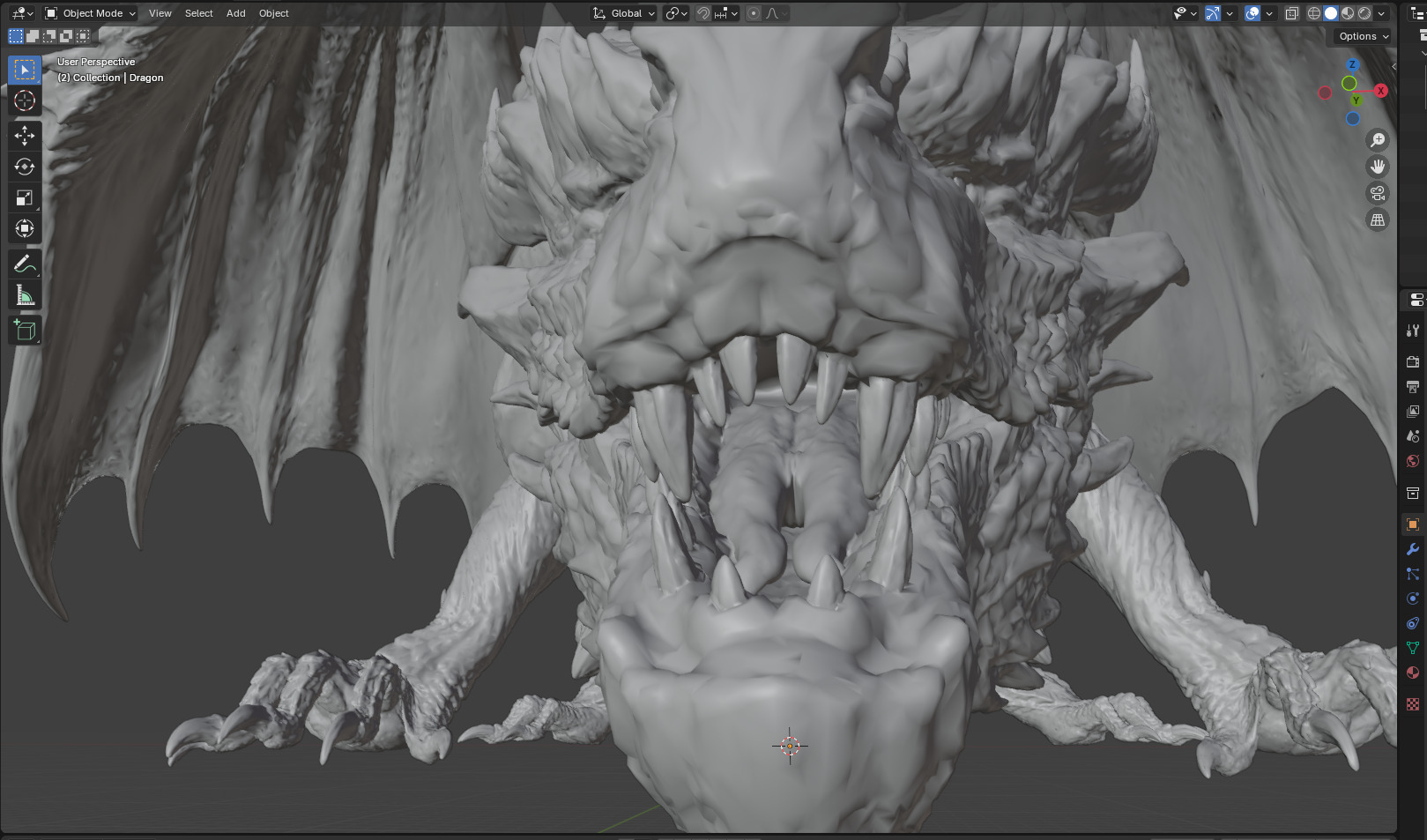This screenshot has width=1427, height=840.
Task: Select the Scale tool
Action: click(x=25, y=198)
